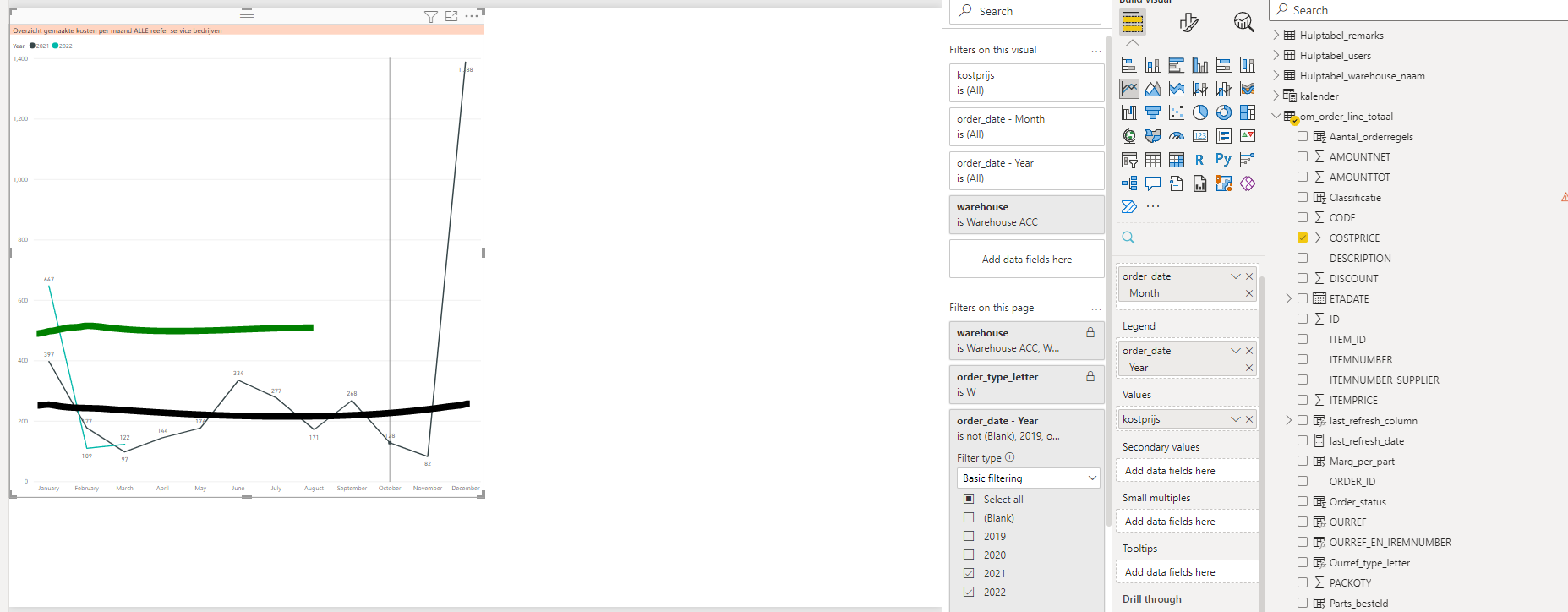Image resolution: width=1568 pixels, height=612 pixels.
Task: Click Add data fields here under Tooltips
Action: (x=1187, y=572)
